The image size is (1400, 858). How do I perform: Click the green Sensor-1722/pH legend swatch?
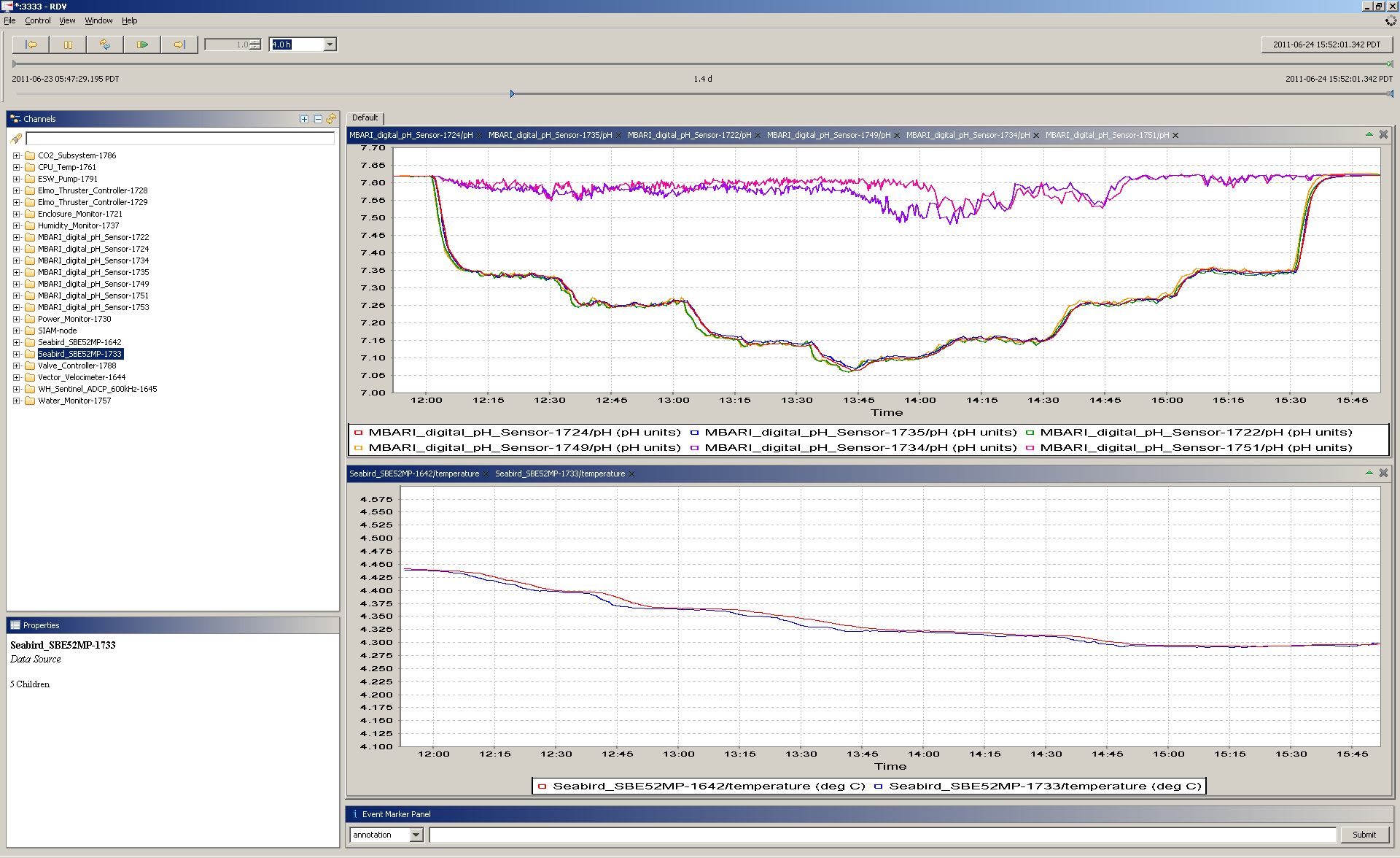coord(1030,433)
